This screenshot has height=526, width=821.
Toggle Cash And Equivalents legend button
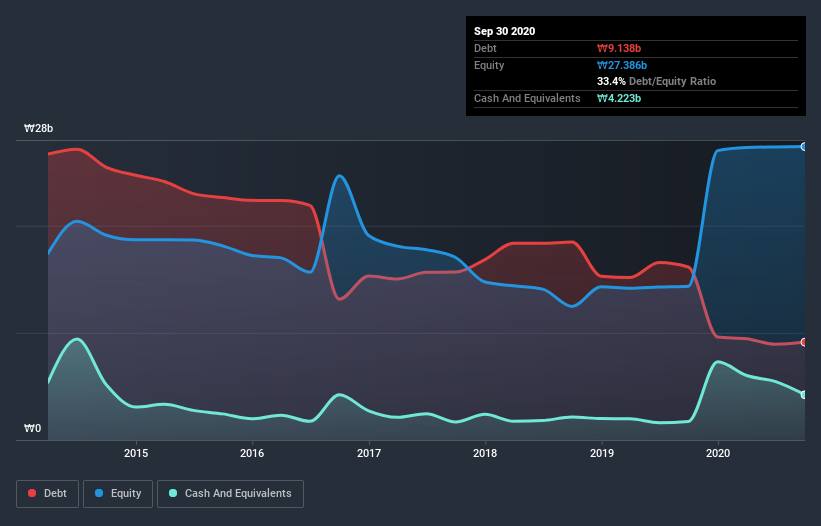(230, 494)
